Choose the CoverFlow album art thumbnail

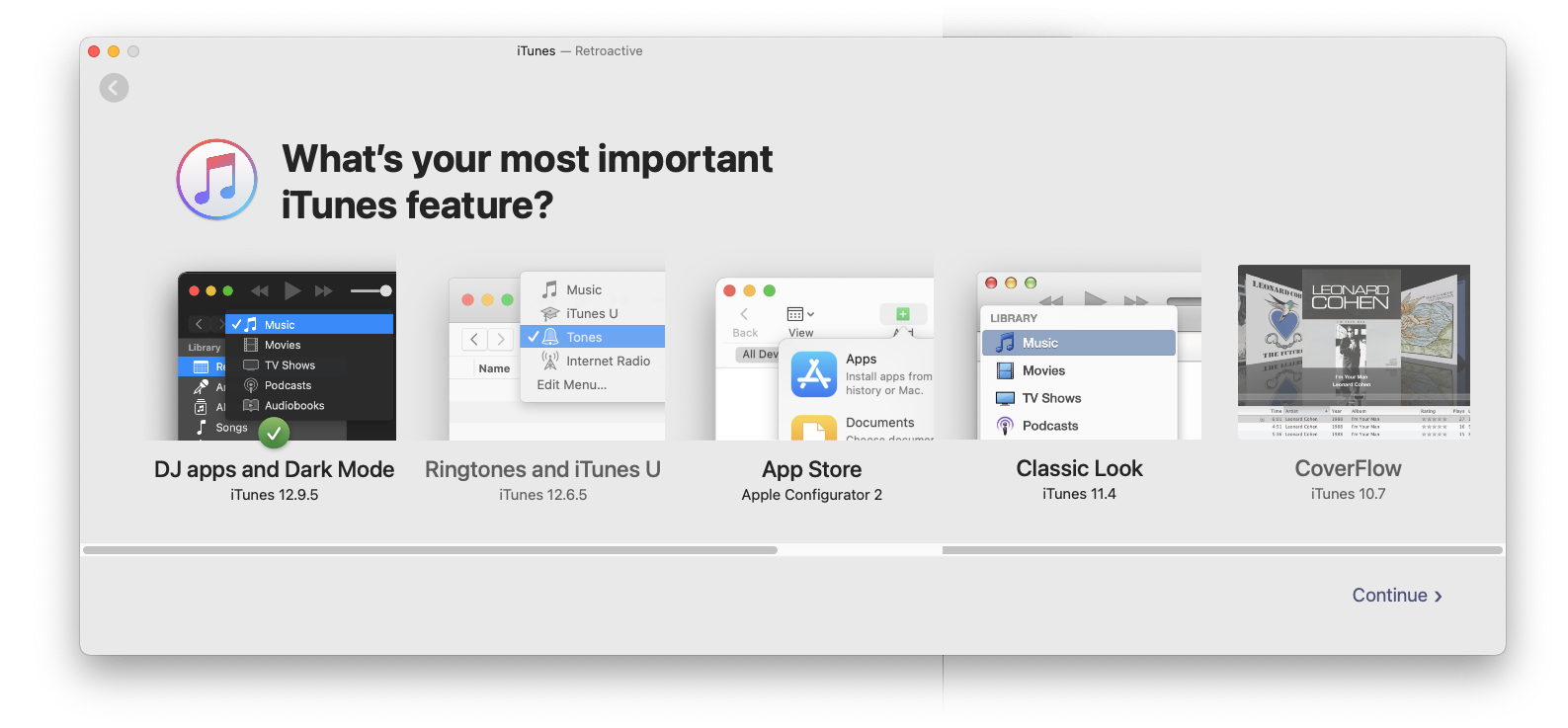(x=1354, y=352)
